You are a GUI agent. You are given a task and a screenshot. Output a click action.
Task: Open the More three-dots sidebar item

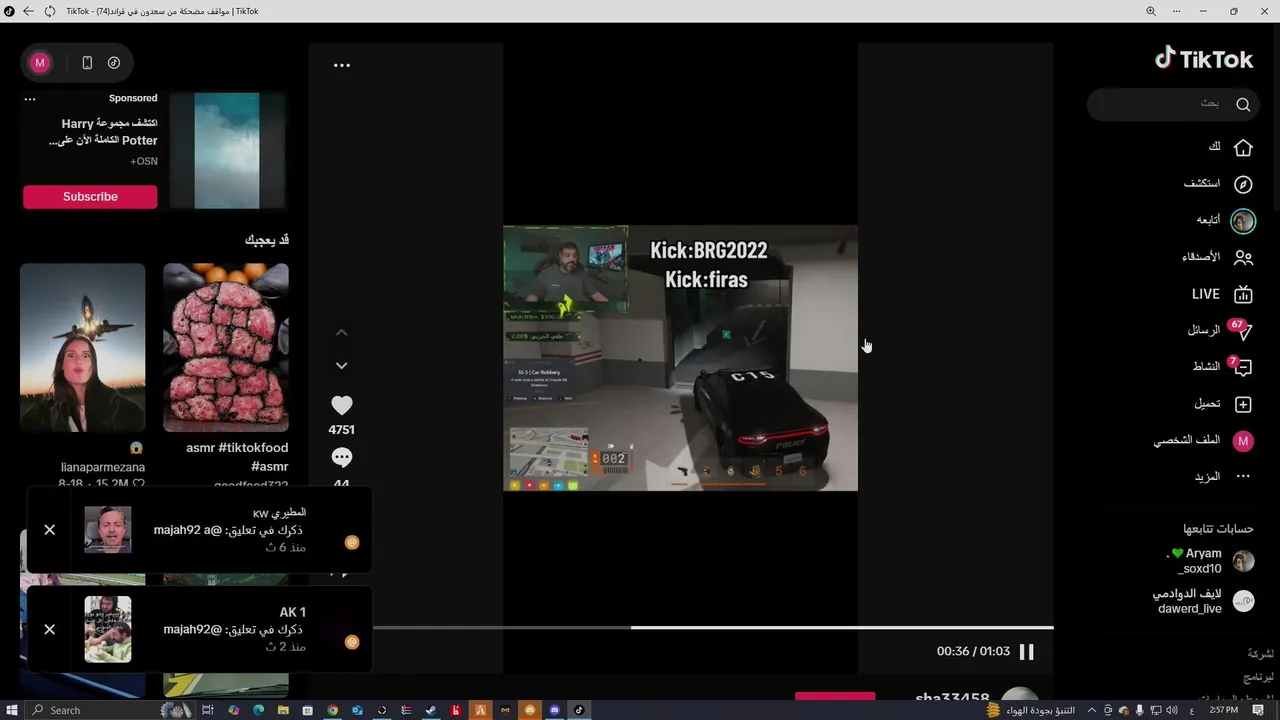coord(1243,477)
